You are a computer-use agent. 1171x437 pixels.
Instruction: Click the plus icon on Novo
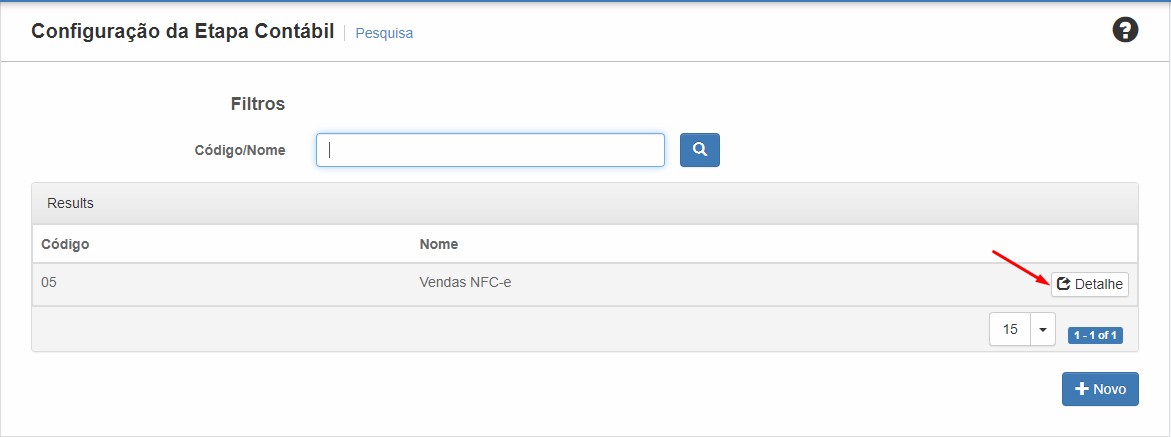pos(1081,389)
